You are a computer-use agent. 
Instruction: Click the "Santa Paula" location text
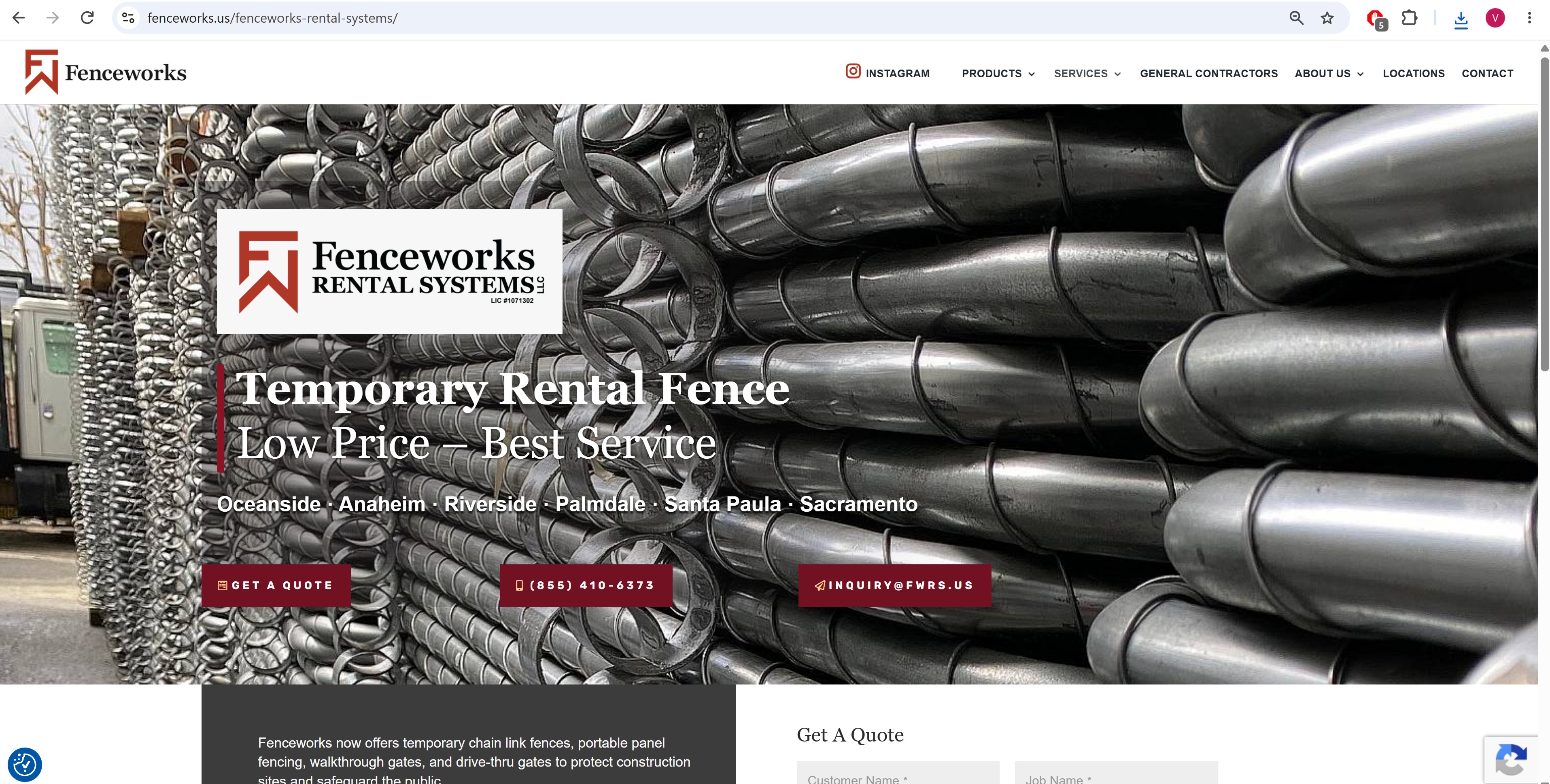tap(722, 504)
